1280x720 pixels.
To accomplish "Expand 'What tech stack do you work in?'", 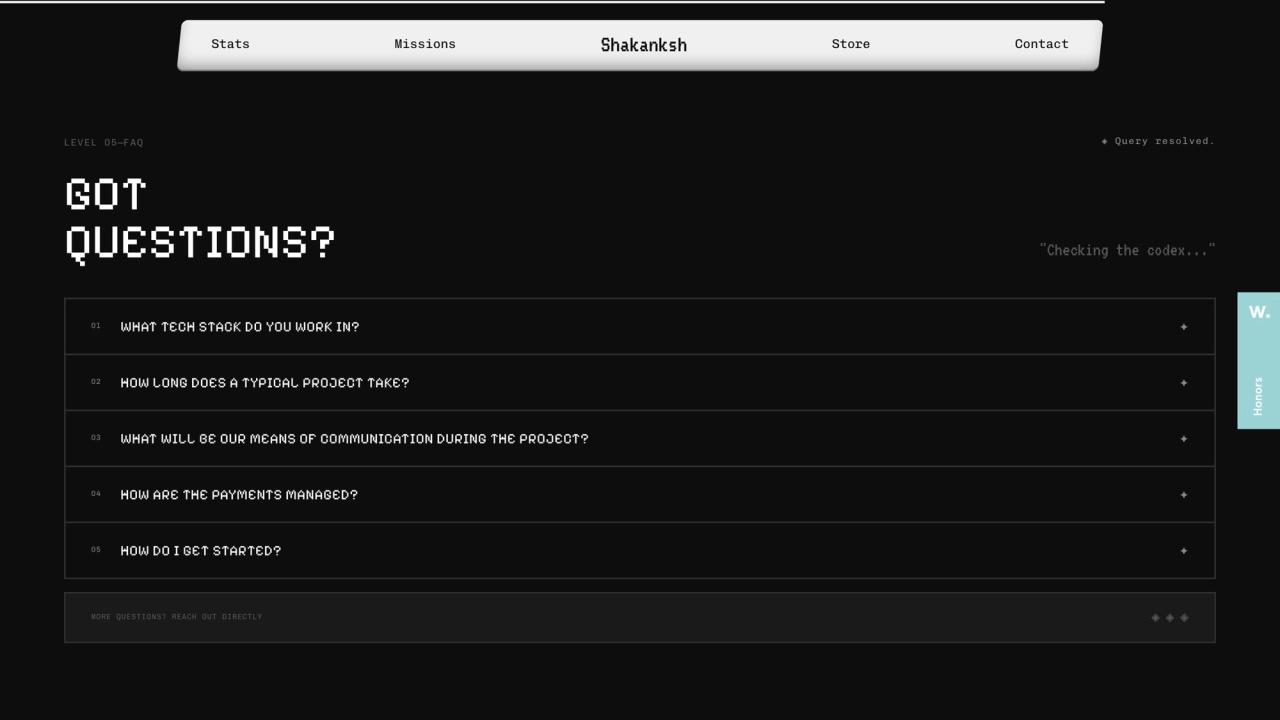I will (x=640, y=327).
